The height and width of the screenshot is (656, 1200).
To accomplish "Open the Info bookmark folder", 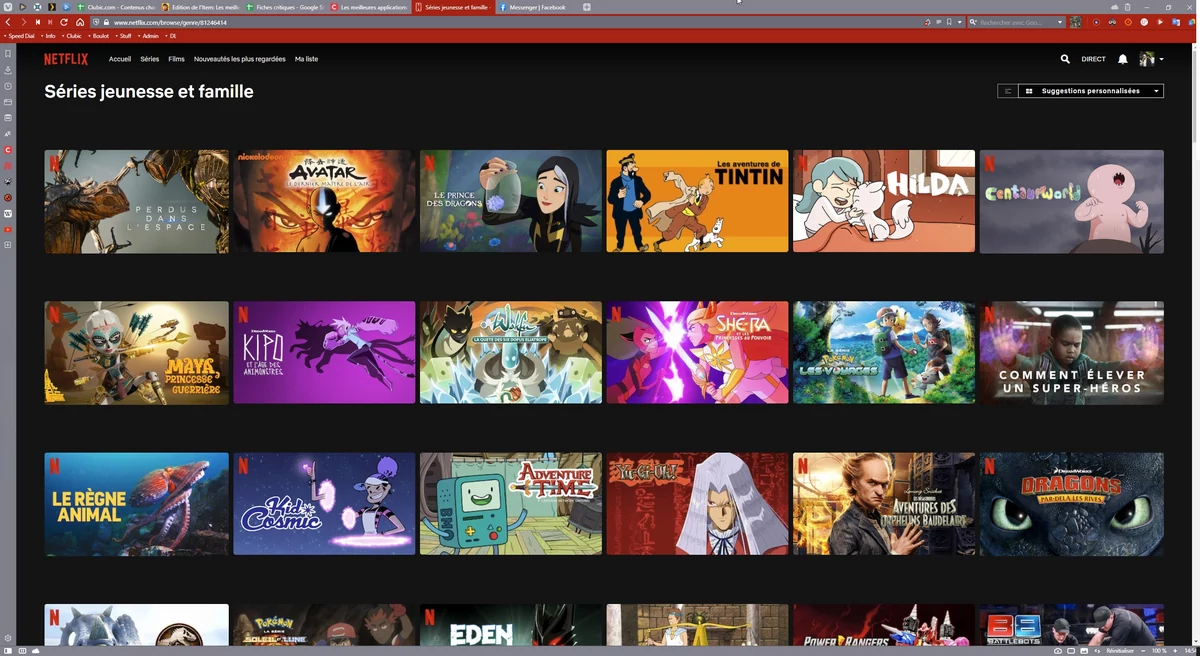I will click(x=49, y=36).
